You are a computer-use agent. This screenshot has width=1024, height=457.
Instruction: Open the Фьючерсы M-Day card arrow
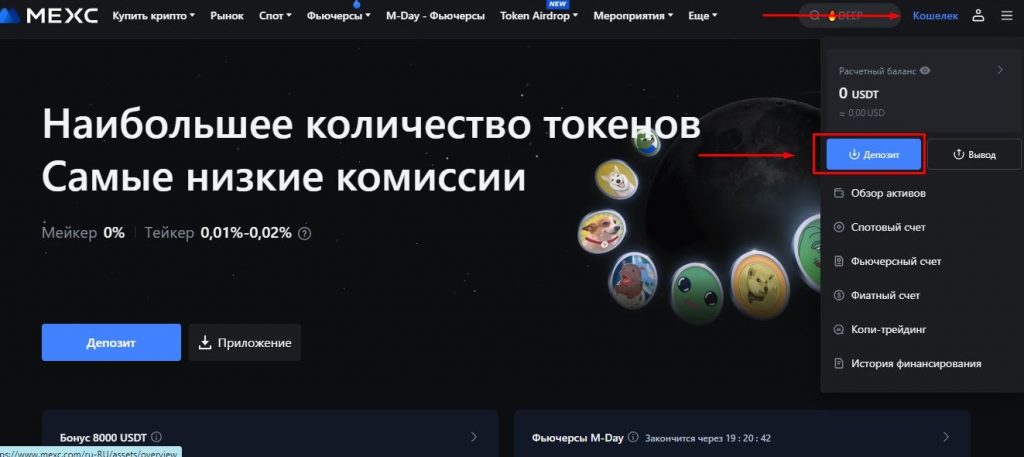(x=946, y=437)
